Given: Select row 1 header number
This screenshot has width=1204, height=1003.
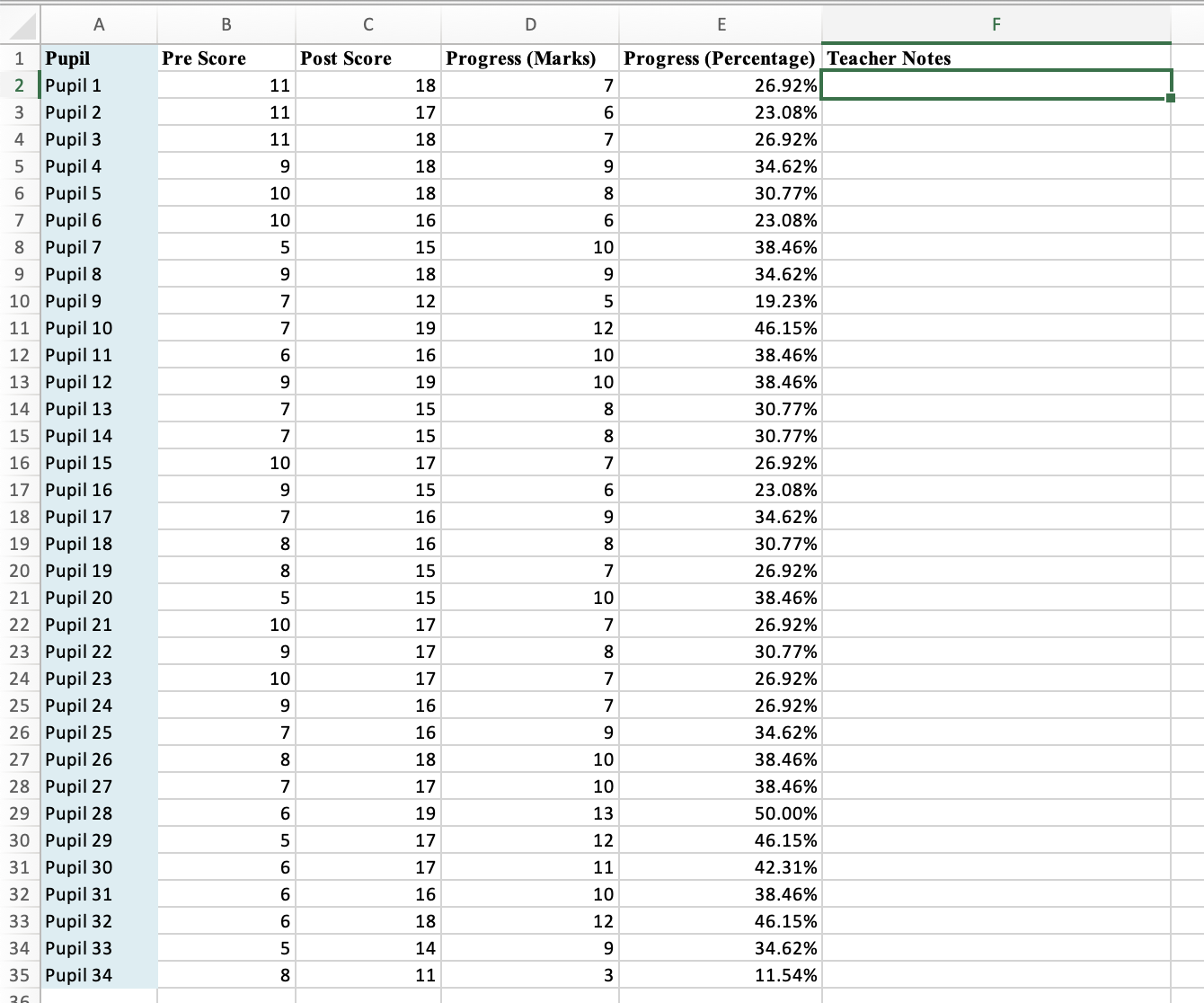Looking at the screenshot, I should [20, 58].
